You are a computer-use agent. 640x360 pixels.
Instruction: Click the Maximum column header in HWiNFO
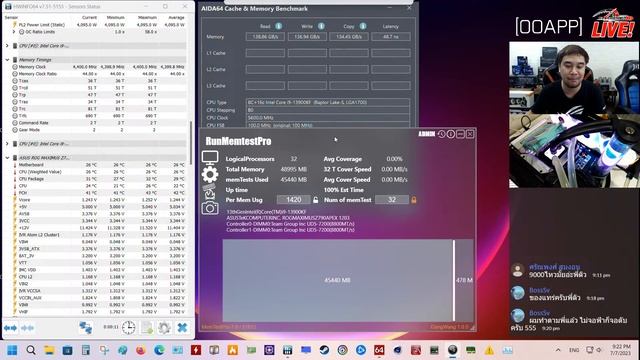(x=147, y=18)
